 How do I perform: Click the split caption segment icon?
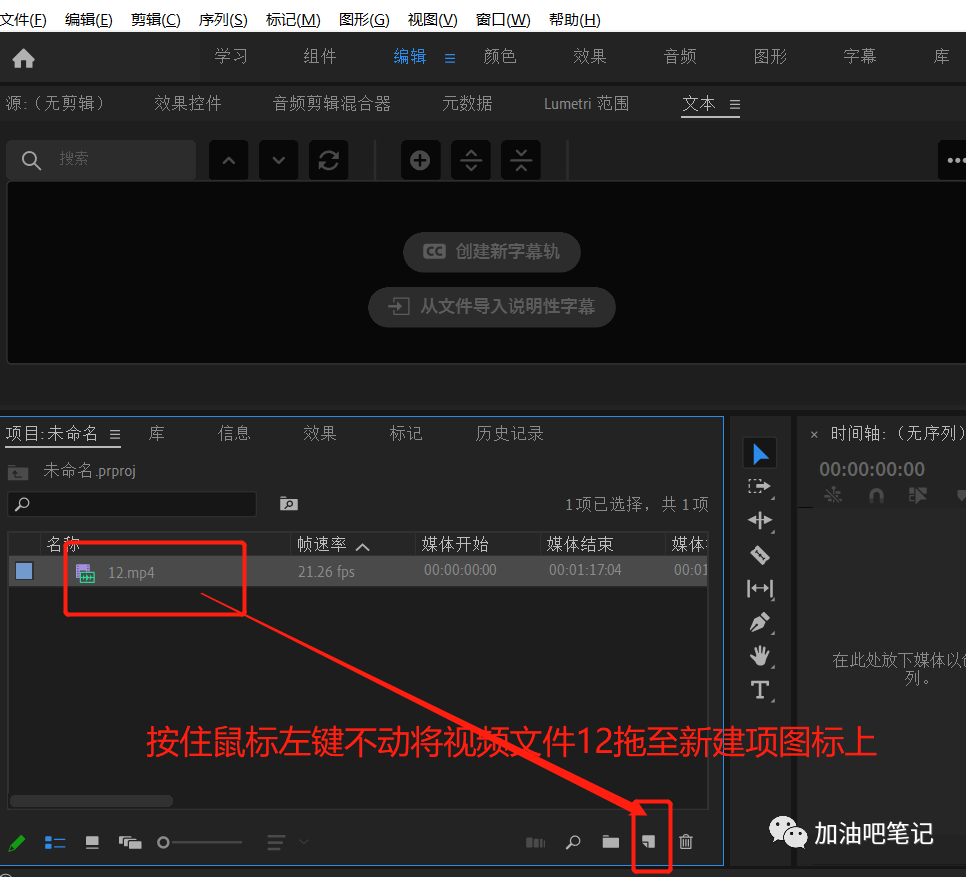471,160
